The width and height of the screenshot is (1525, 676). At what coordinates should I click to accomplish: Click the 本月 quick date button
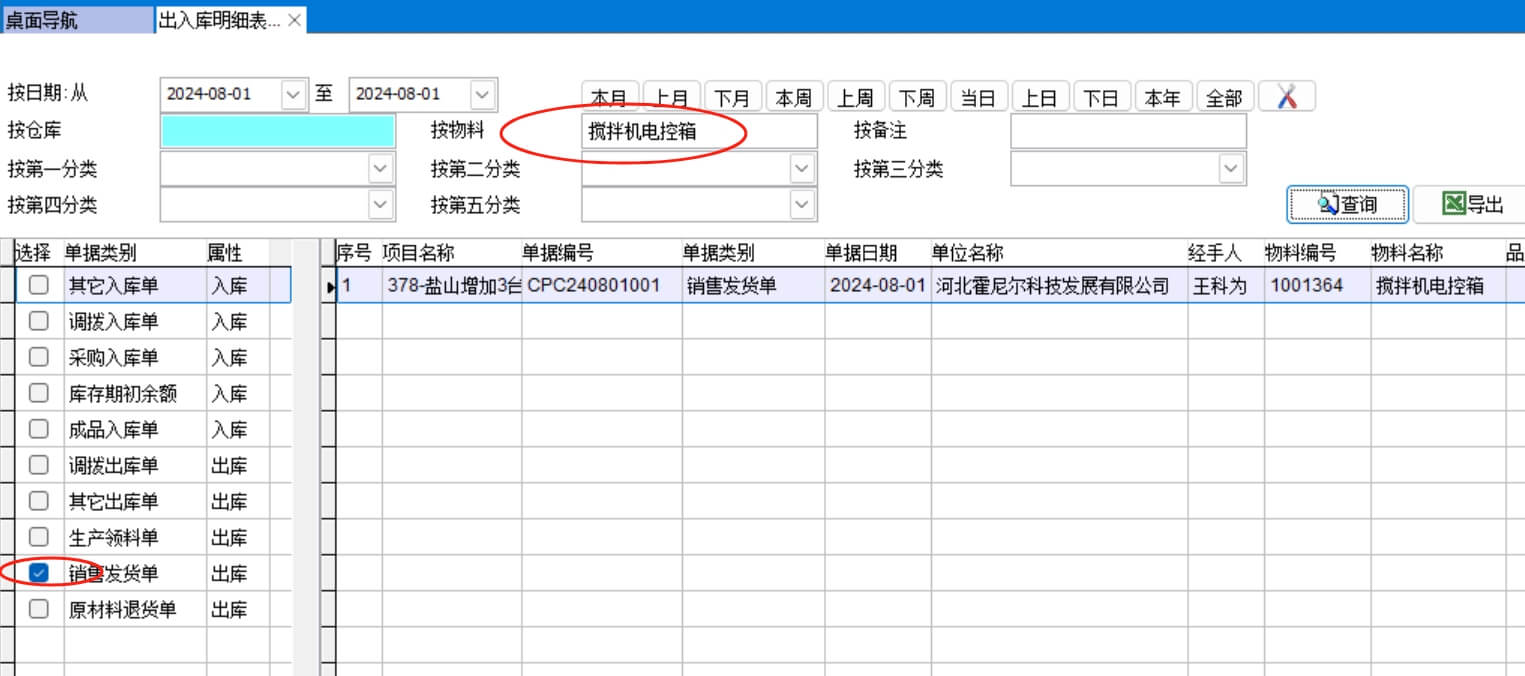click(x=609, y=97)
